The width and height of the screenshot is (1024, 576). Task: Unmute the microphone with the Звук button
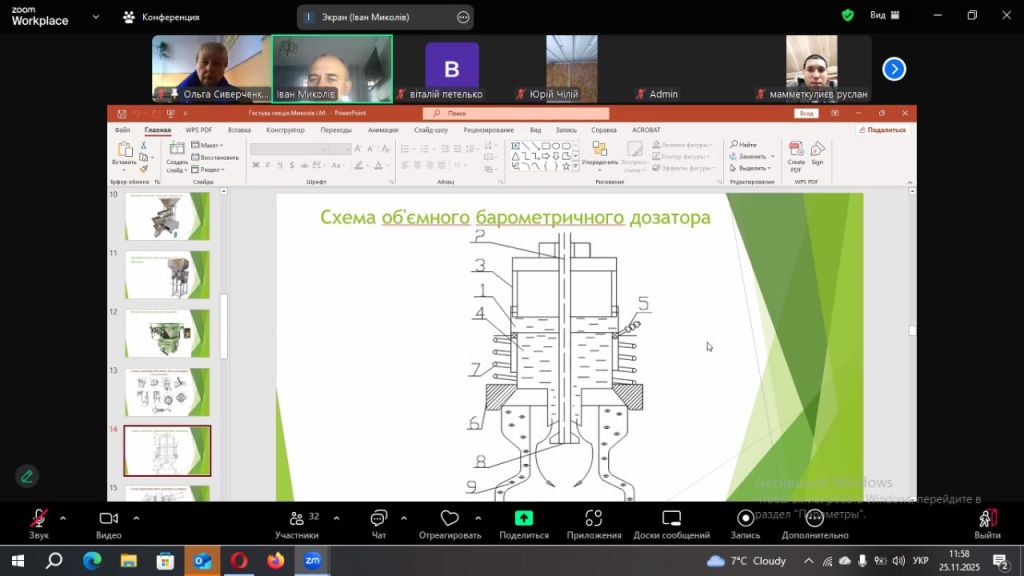[38, 519]
